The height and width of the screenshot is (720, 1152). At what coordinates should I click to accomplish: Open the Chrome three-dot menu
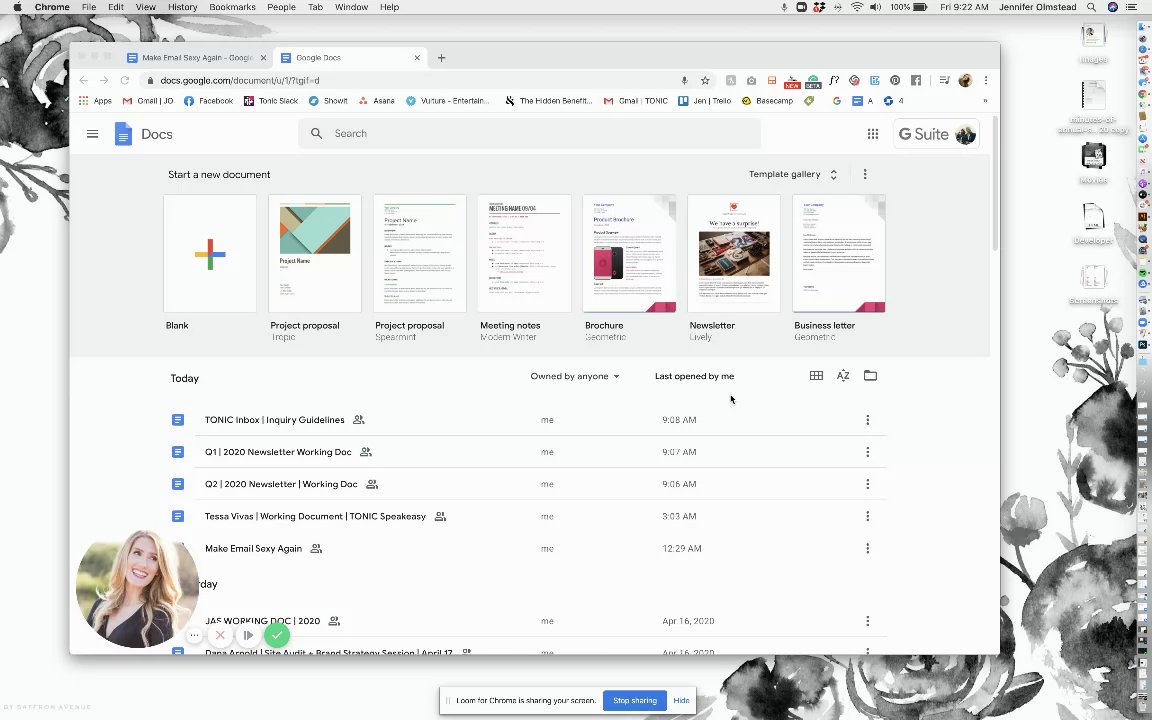[986, 80]
